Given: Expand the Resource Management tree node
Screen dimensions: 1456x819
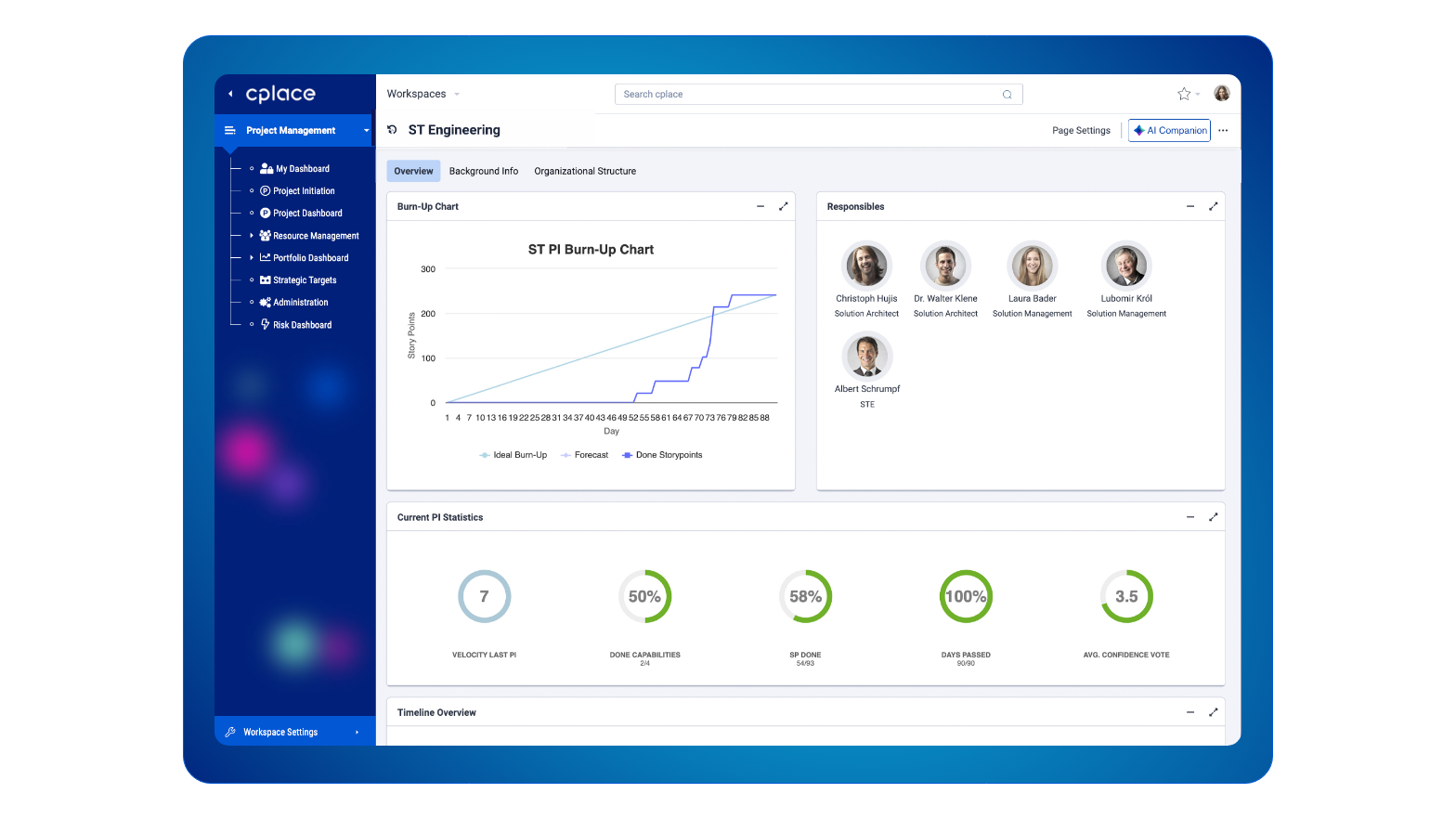Looking at the screenshot, I should [x=252, y=236].
